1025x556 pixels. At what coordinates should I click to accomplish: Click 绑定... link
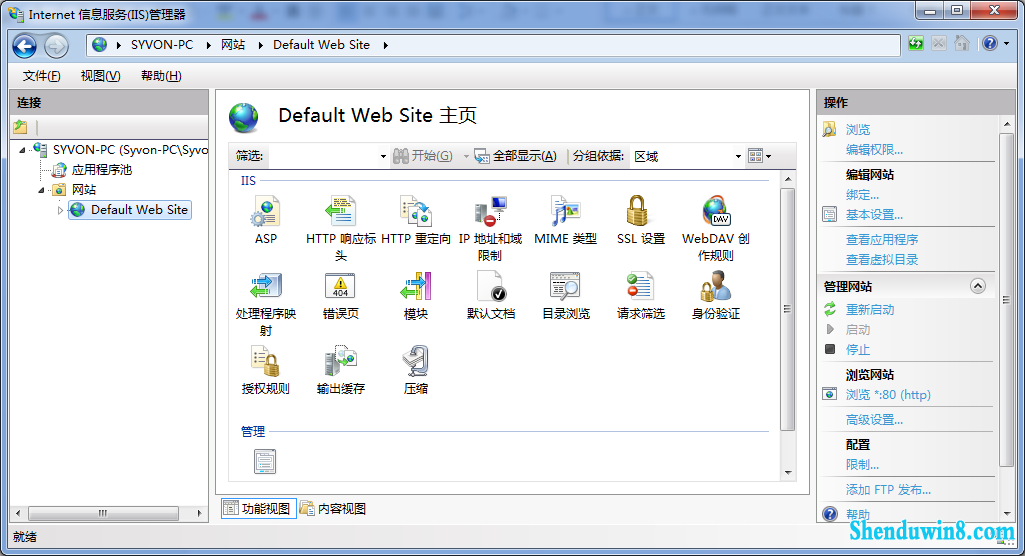(862, 195)
